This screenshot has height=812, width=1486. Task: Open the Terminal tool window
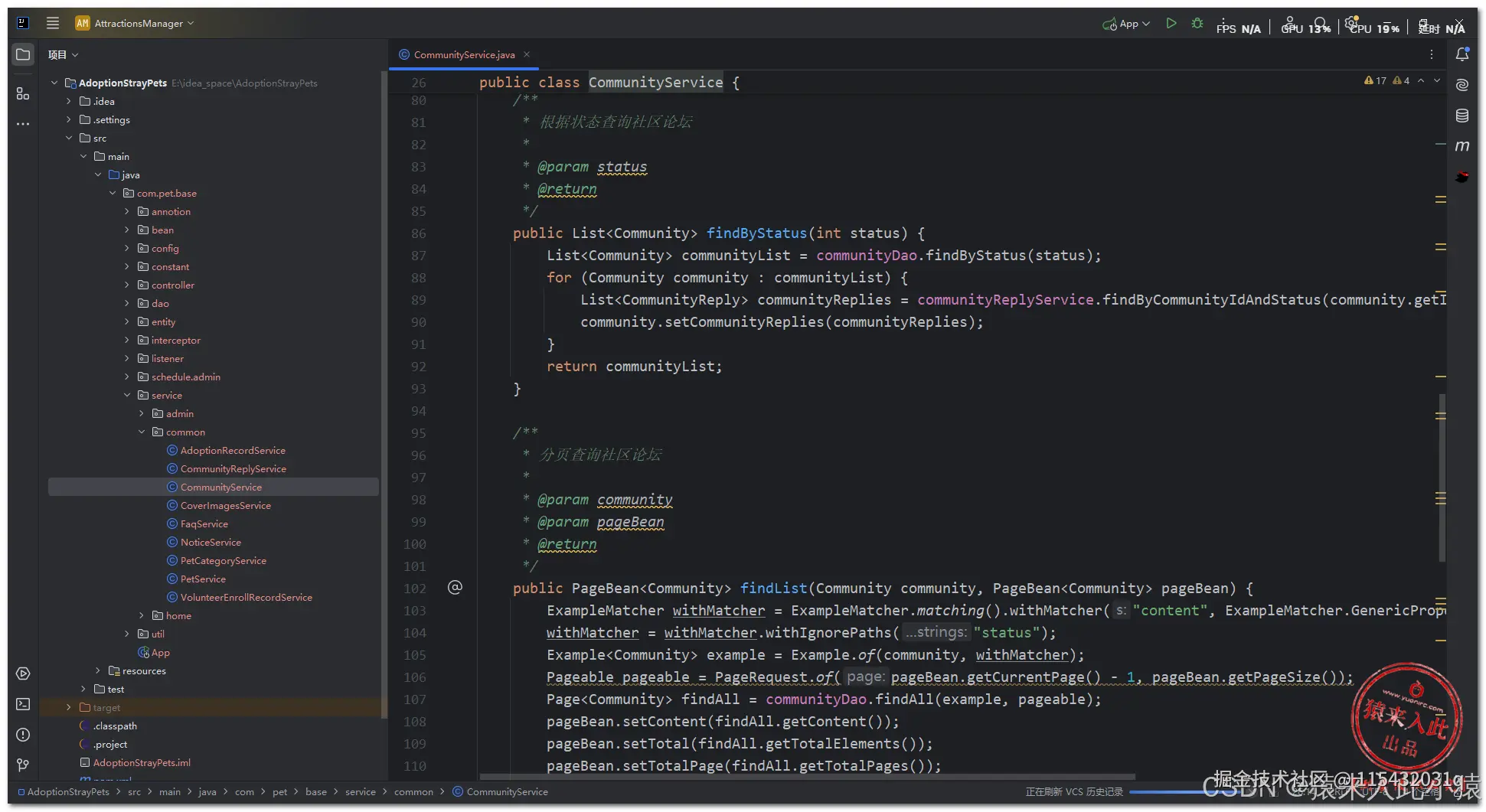(23, 704)
